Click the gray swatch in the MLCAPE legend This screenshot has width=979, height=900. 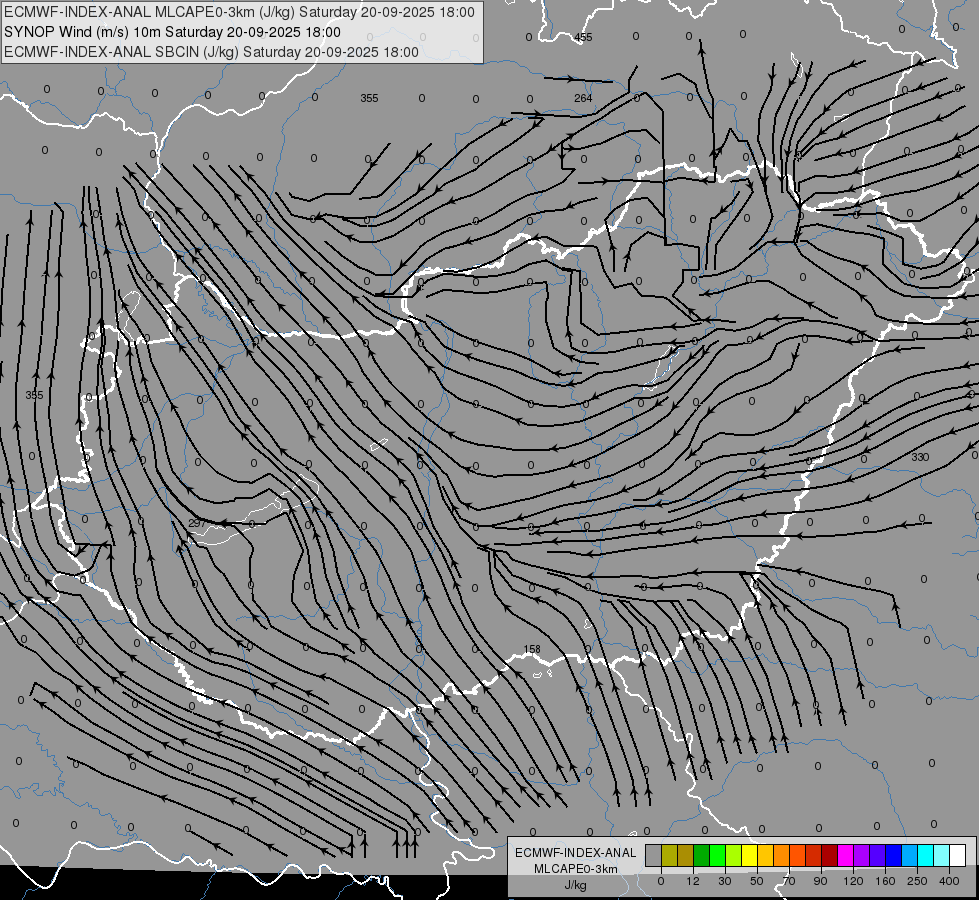pyautogui.click(x=654, y=855)
